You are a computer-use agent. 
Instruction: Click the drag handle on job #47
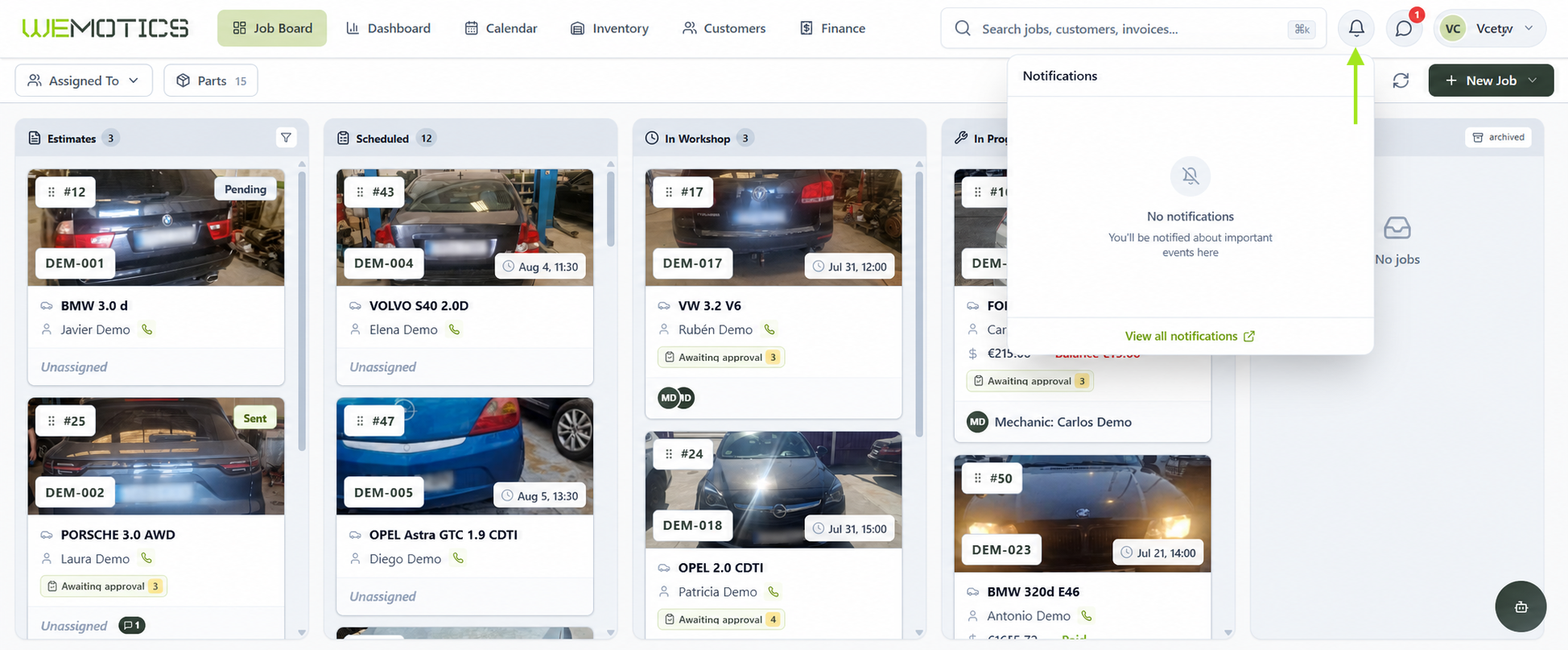click(361, 420)
